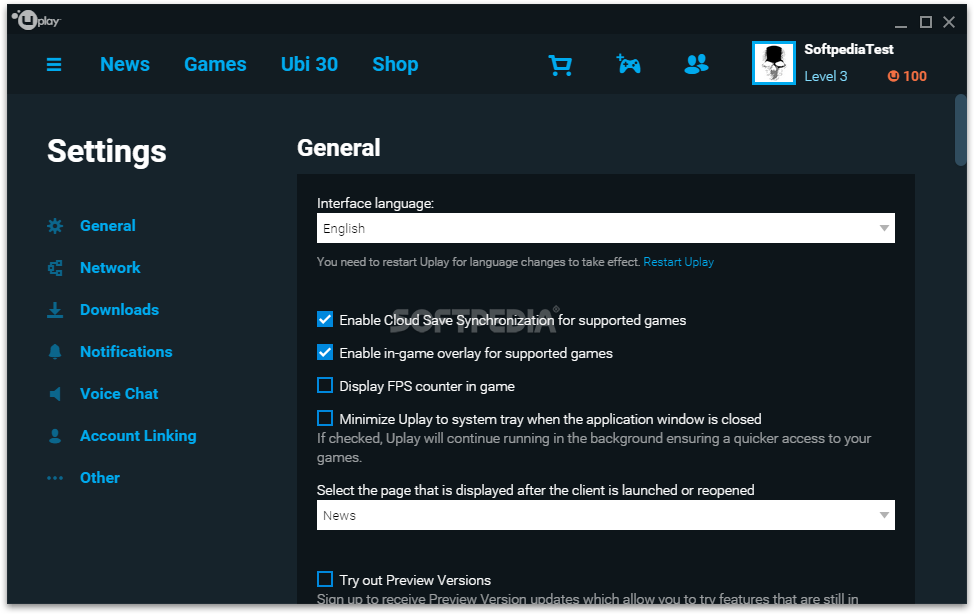Click the vertical scrollbar thumb
This screenshot has height=614, width=974.
tap(960, 130)
